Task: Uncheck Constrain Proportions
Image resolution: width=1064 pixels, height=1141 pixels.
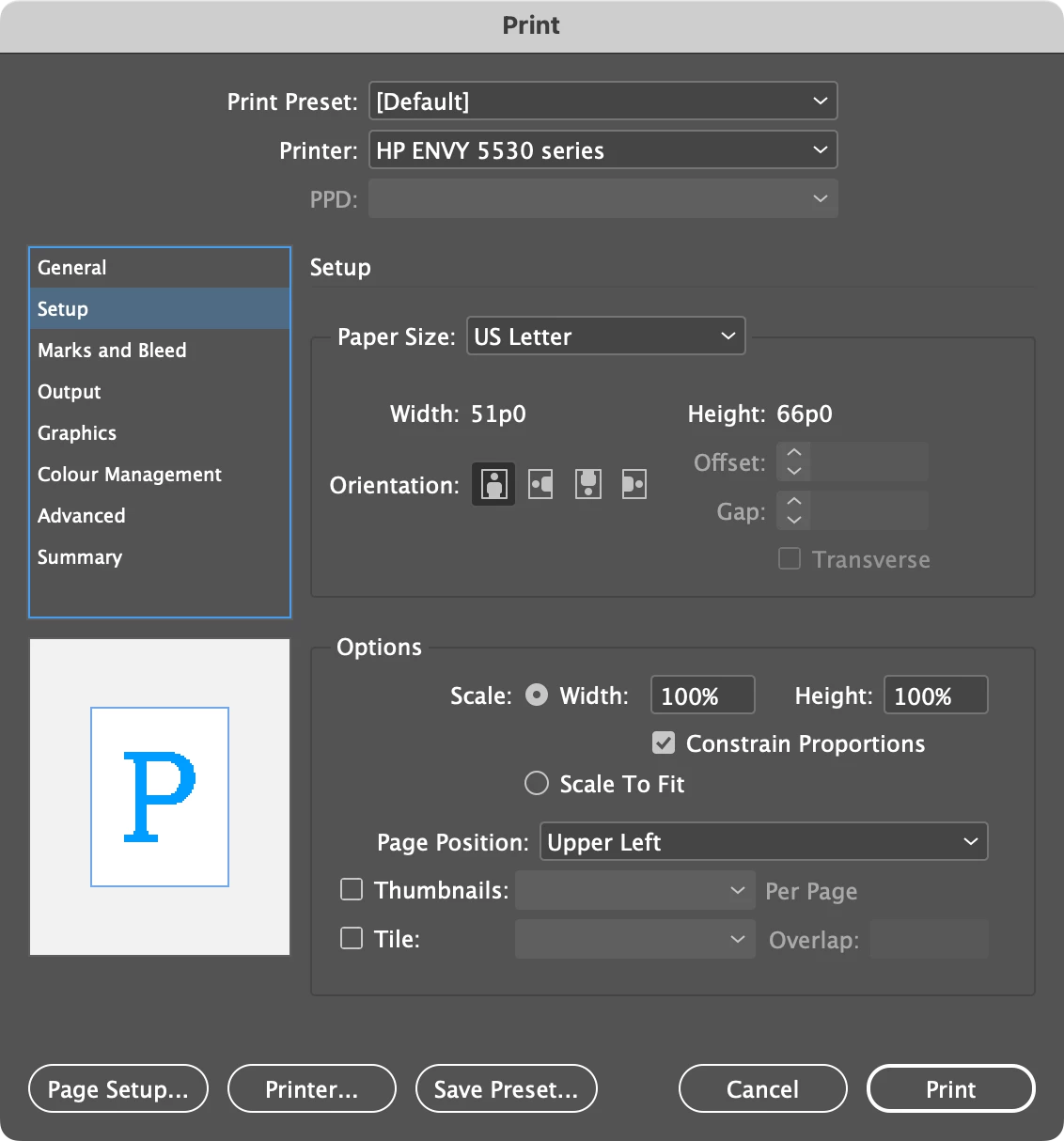Action: (x=664, y=743)
